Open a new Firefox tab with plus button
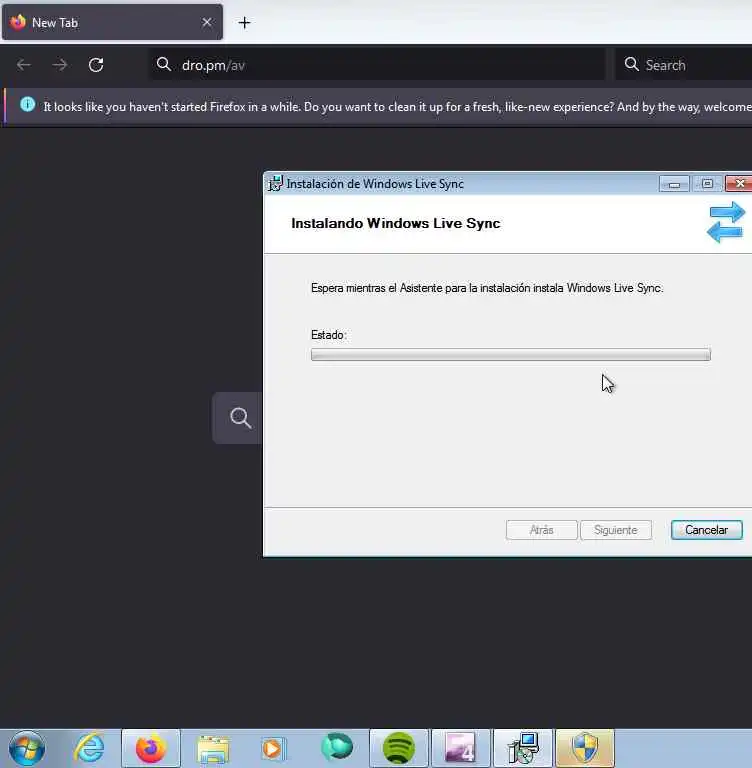This screenshot has height=768, width=752. [244, 23]
